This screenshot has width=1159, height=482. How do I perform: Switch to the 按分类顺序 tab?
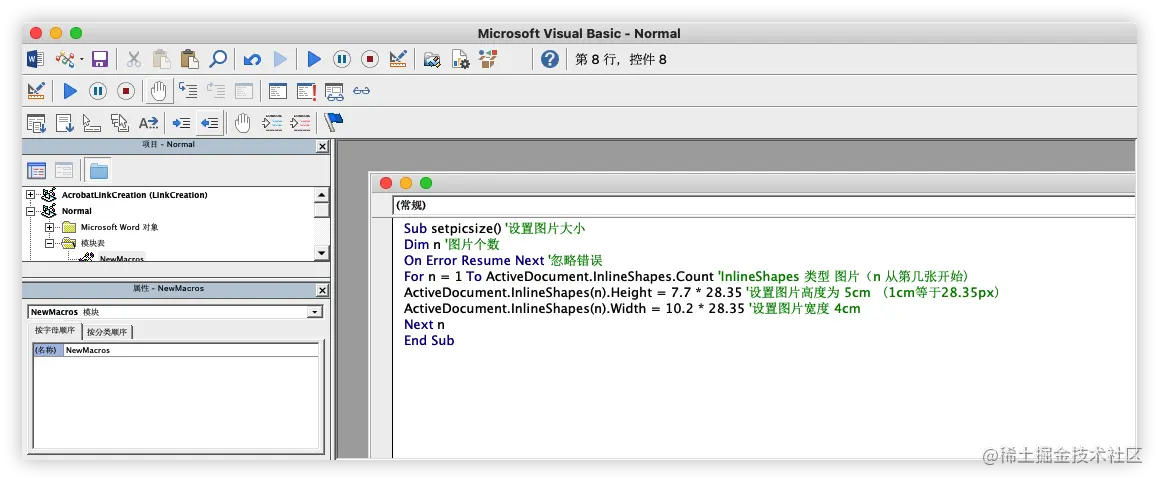(x=107, y=331)
